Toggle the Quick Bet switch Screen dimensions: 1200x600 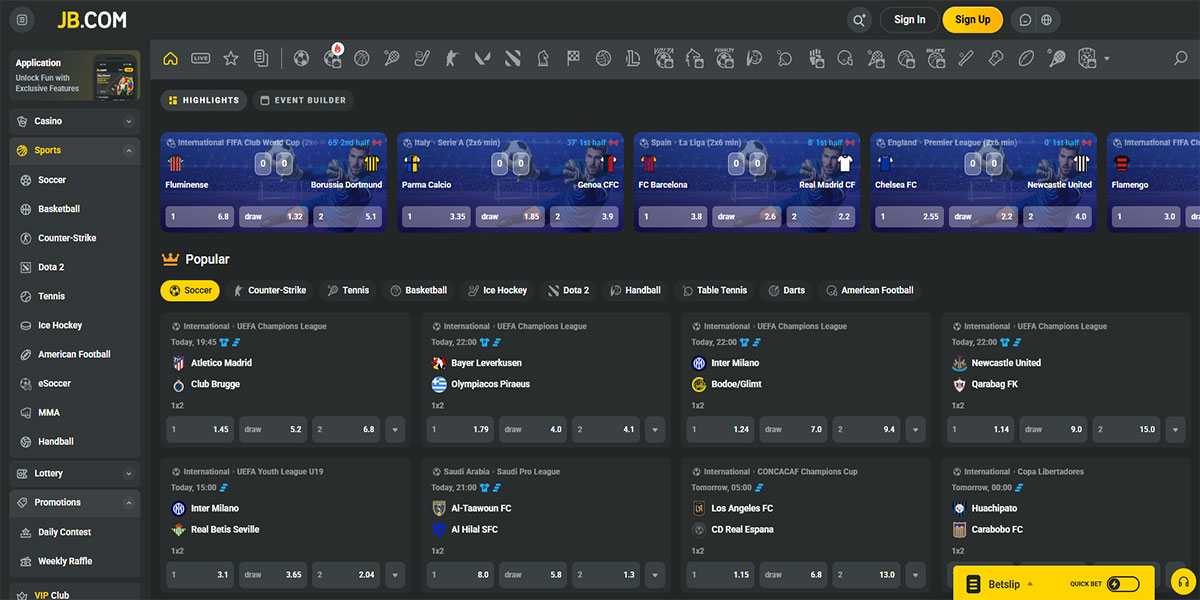[1122, 584]
